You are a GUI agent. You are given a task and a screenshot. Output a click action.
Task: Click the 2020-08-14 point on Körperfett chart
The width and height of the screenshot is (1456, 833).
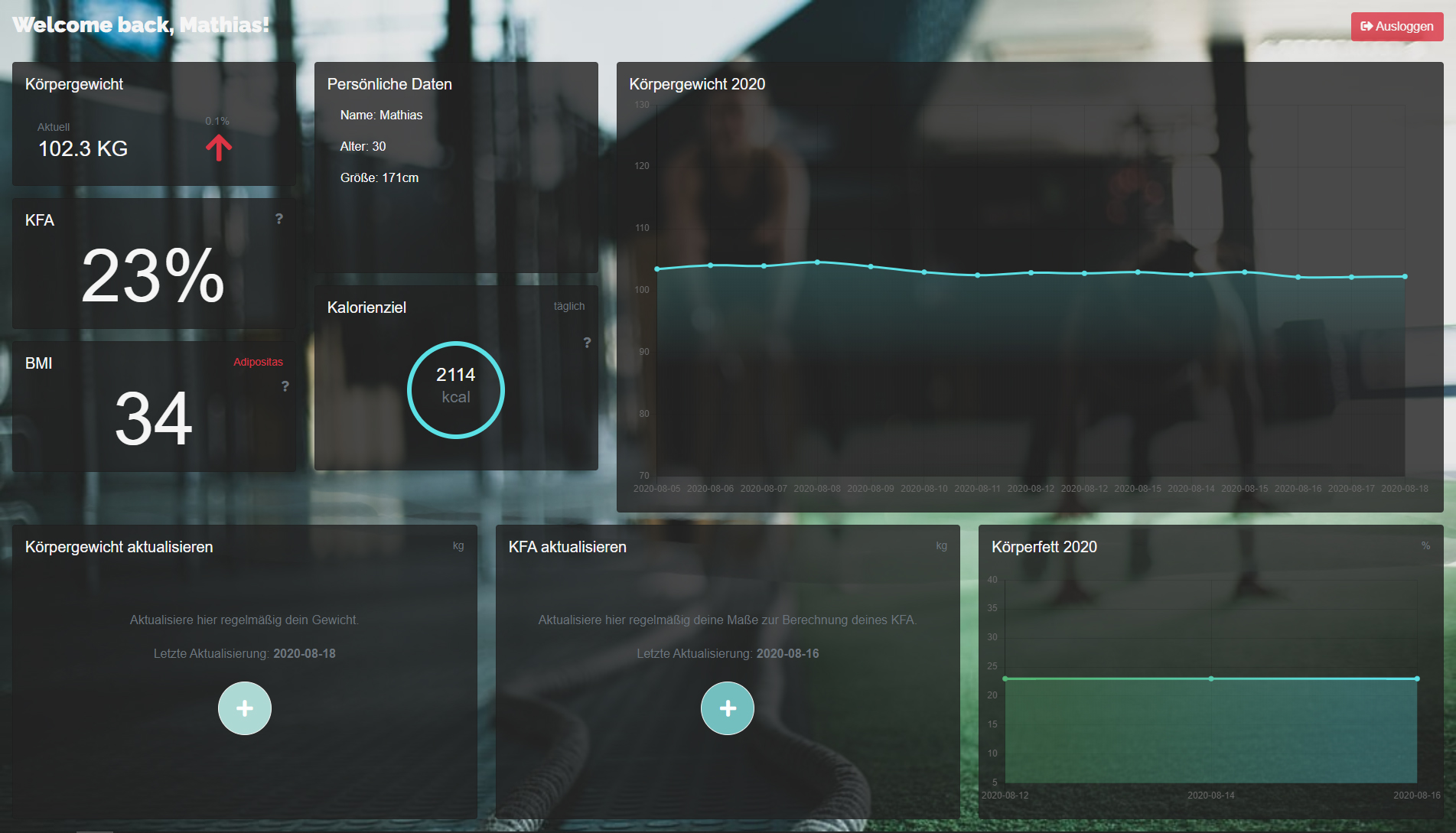click(1211, 678)
